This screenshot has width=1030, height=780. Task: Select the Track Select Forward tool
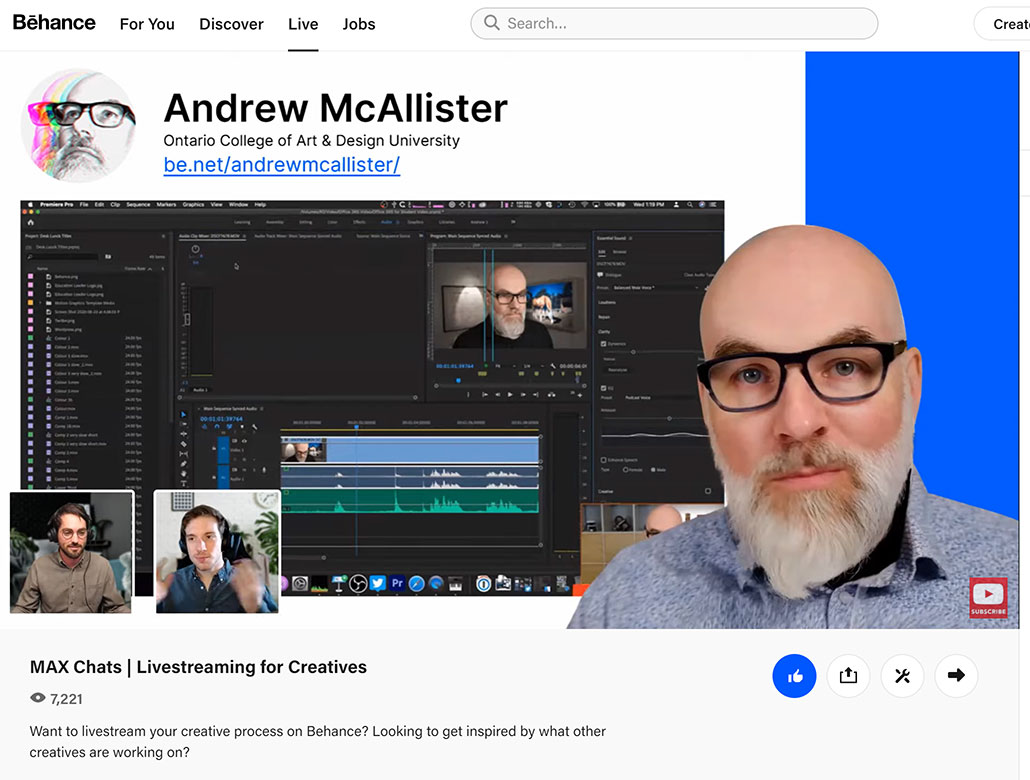183,425
